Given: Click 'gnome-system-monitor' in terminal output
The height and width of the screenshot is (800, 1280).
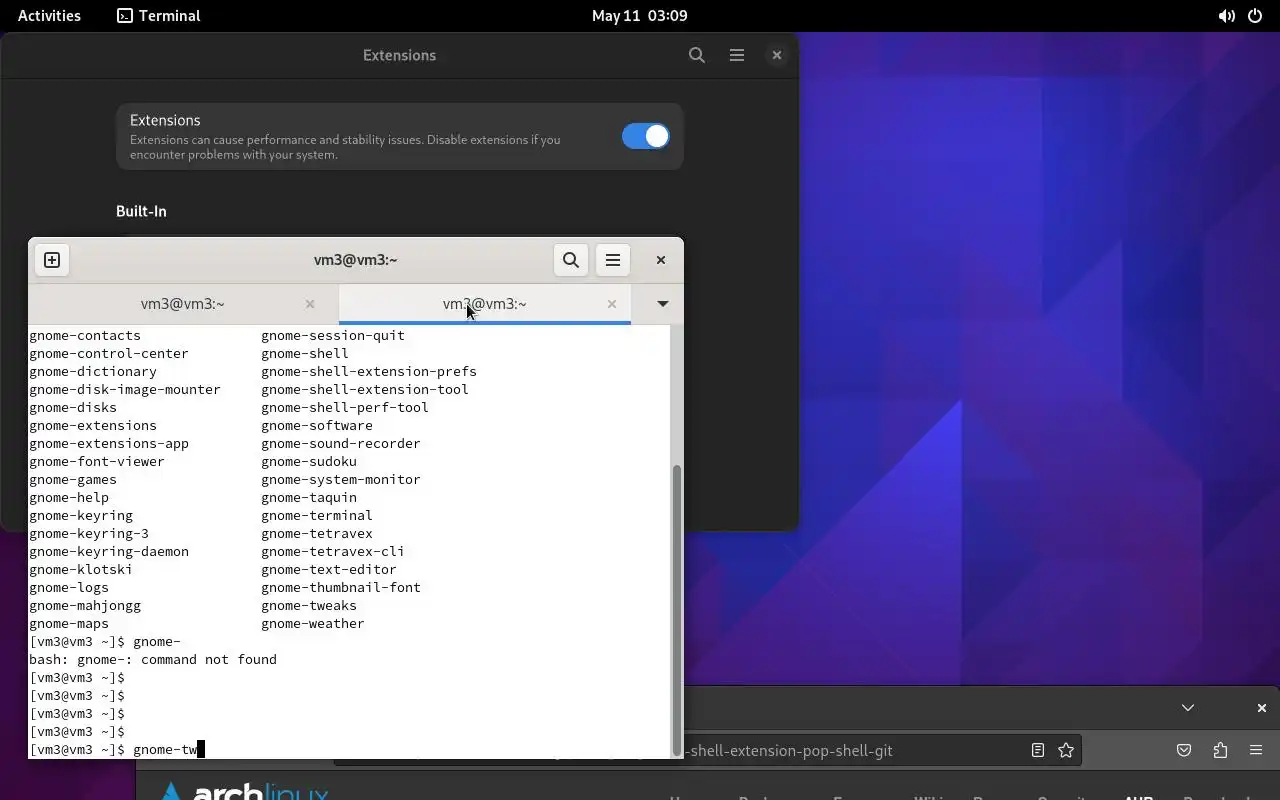Looking at the screenshot, I should pyautogui.click(x=341, y=479).
